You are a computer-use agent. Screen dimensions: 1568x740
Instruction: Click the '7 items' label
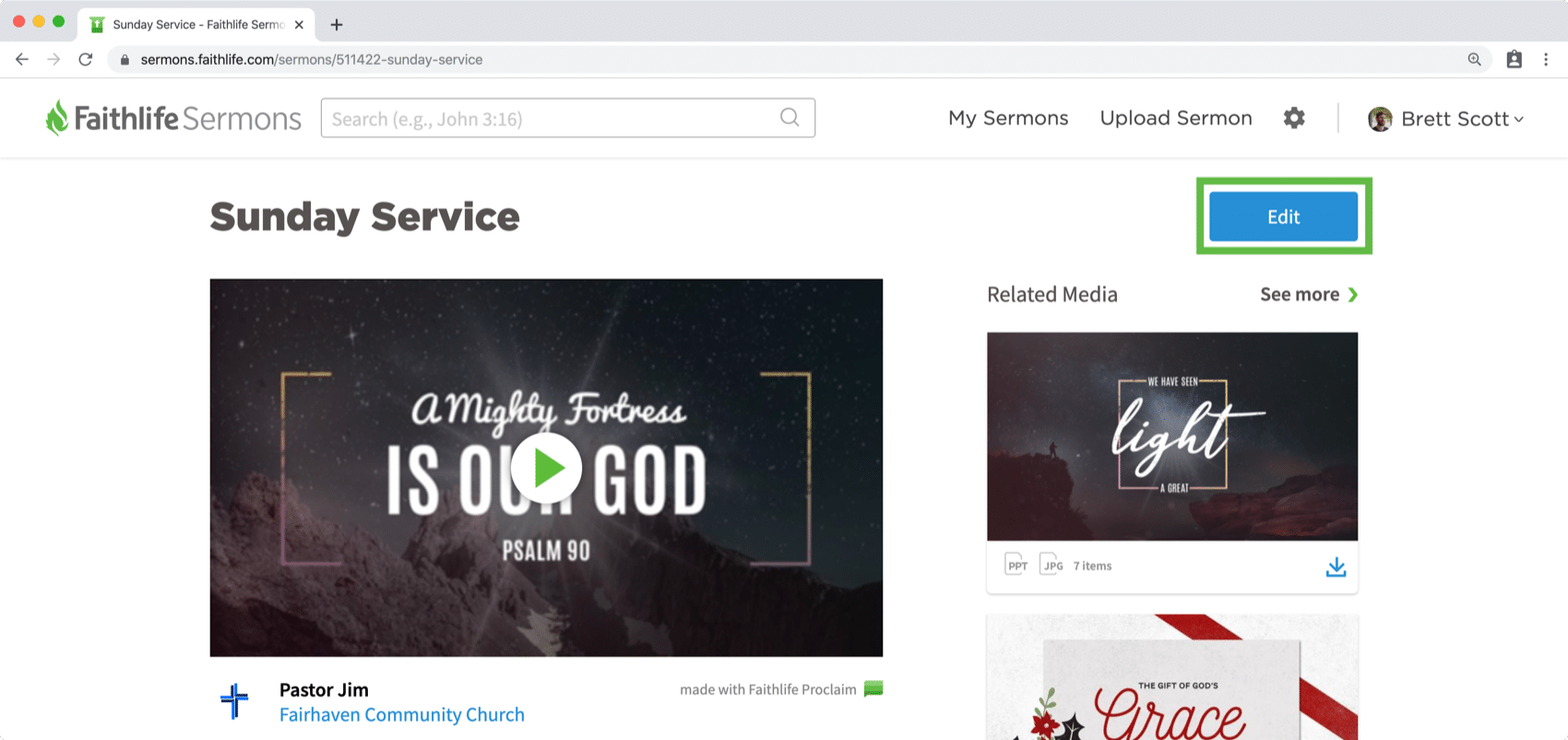pyautogui.click(x=1092, y=566)
